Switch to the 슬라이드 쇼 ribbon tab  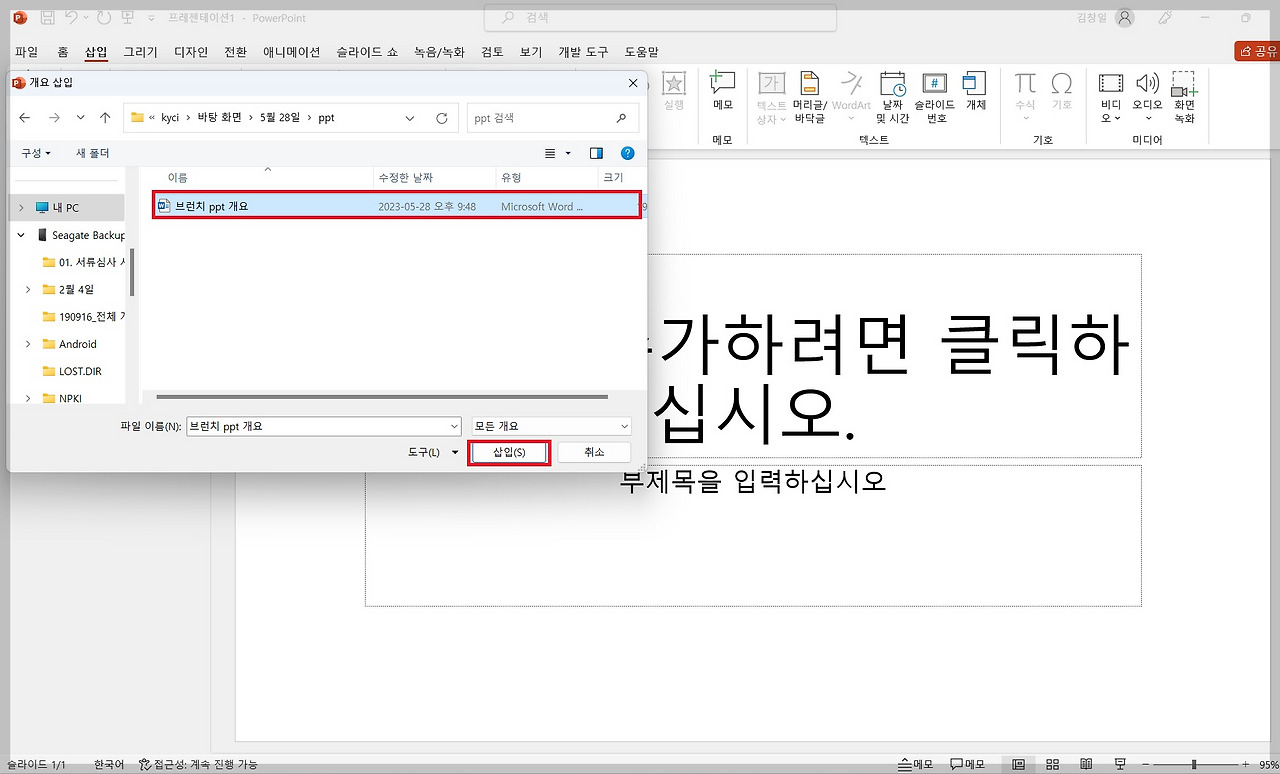(366, 52)
